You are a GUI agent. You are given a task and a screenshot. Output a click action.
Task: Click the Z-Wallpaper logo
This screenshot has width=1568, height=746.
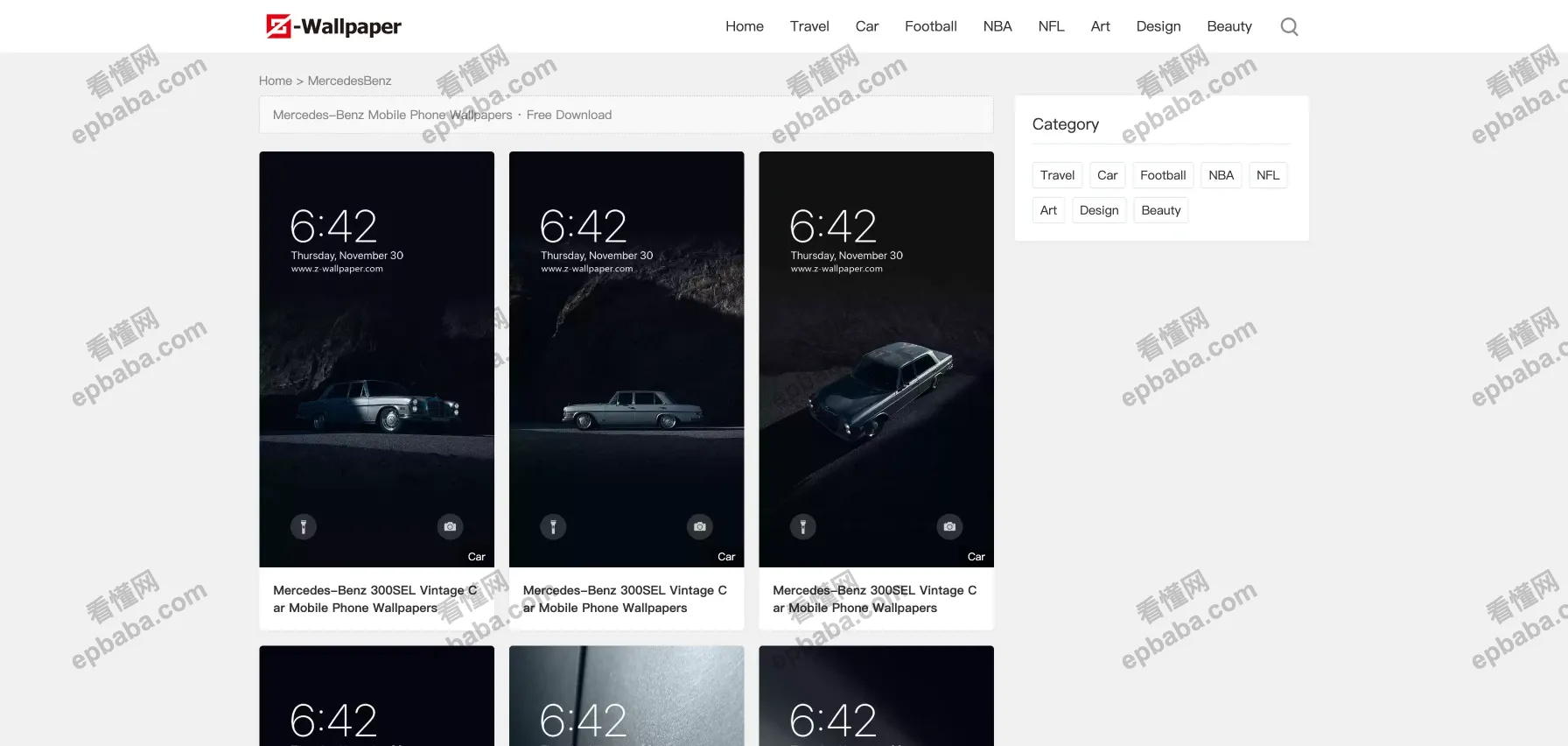pyautogui.click(x=333, y=26)
